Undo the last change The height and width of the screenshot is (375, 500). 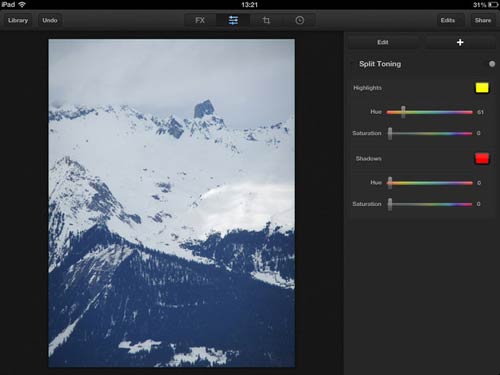[x=50, y=20]
